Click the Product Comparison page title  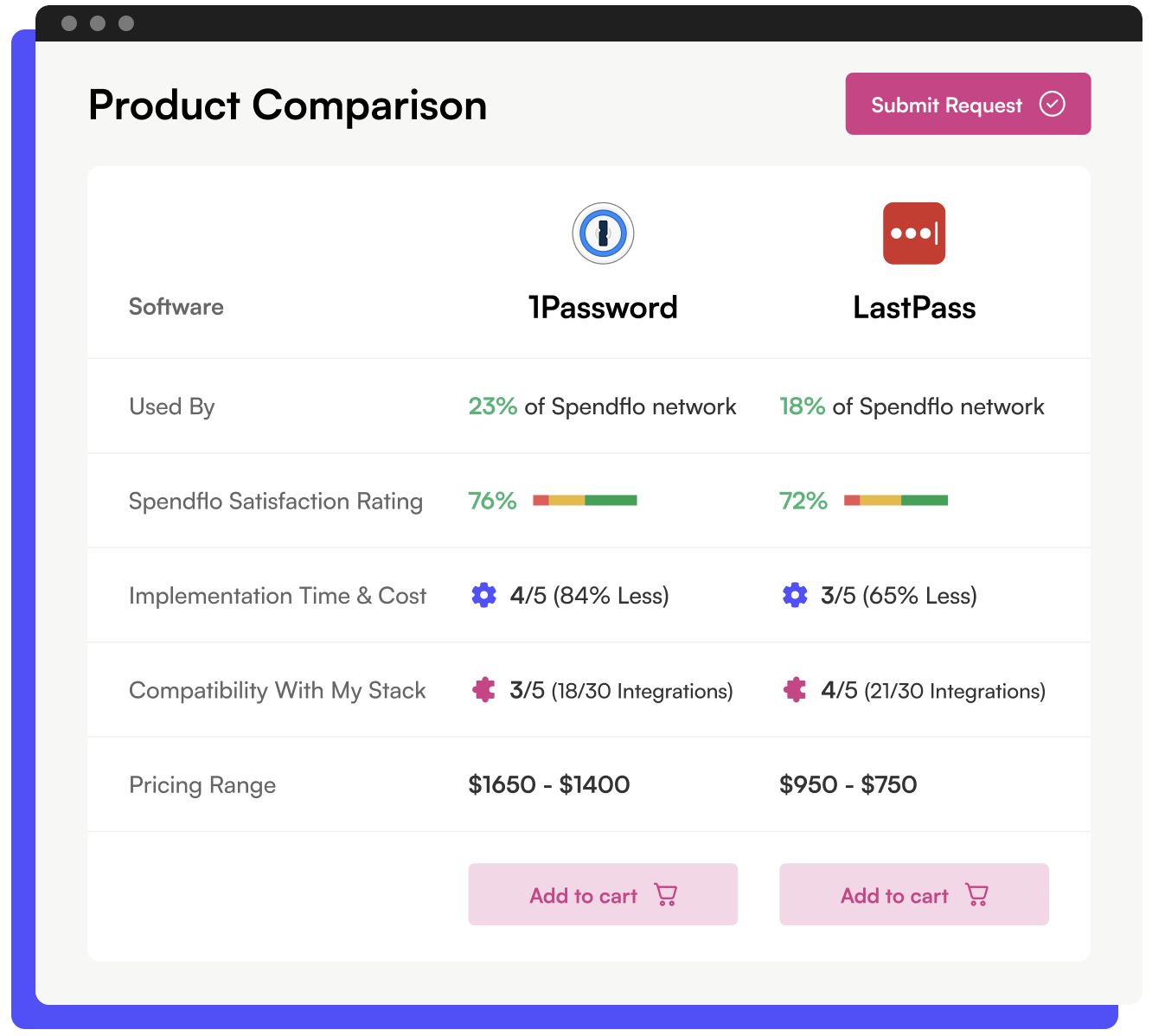[287, 106]
